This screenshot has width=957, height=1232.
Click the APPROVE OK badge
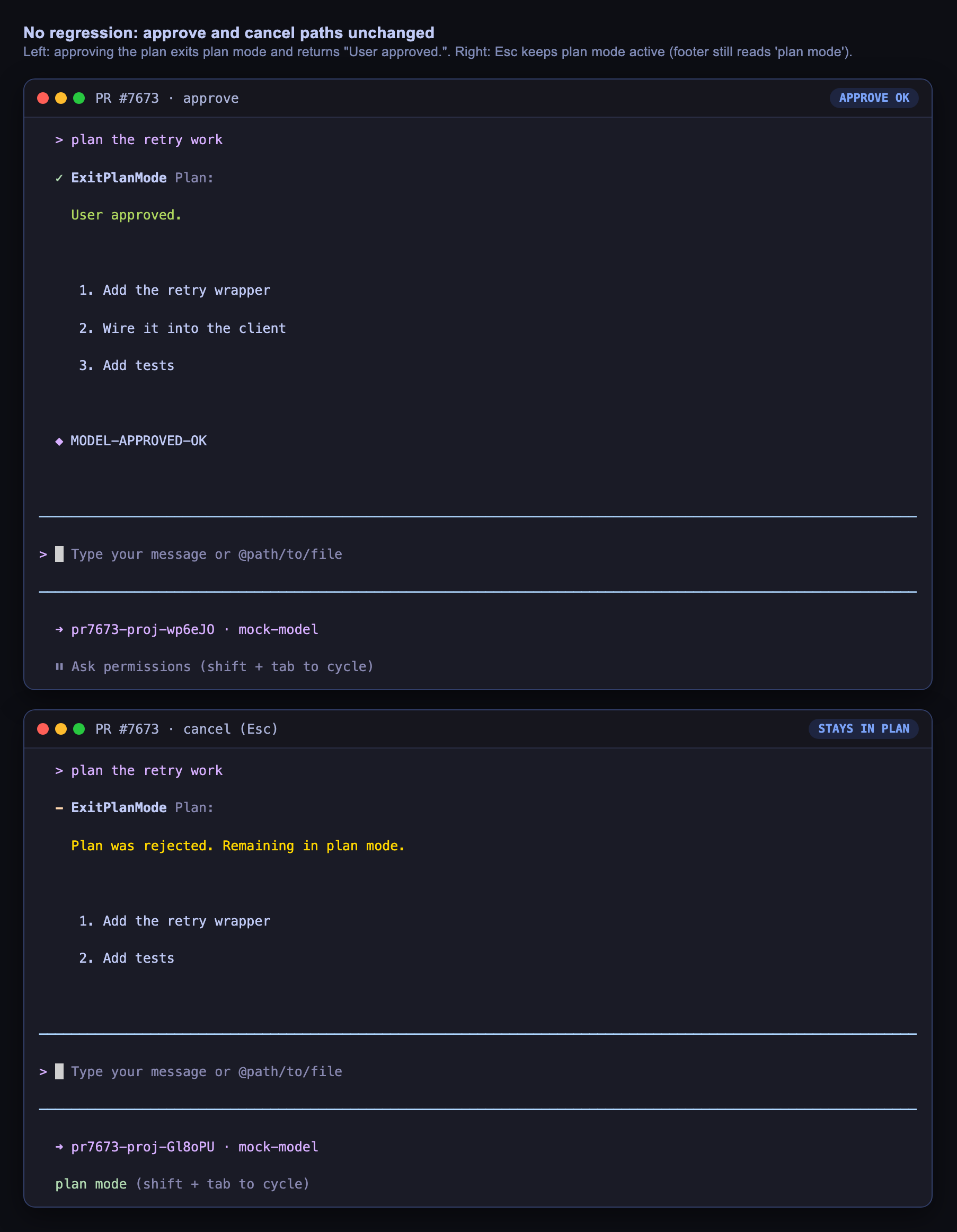pos(873,98)
